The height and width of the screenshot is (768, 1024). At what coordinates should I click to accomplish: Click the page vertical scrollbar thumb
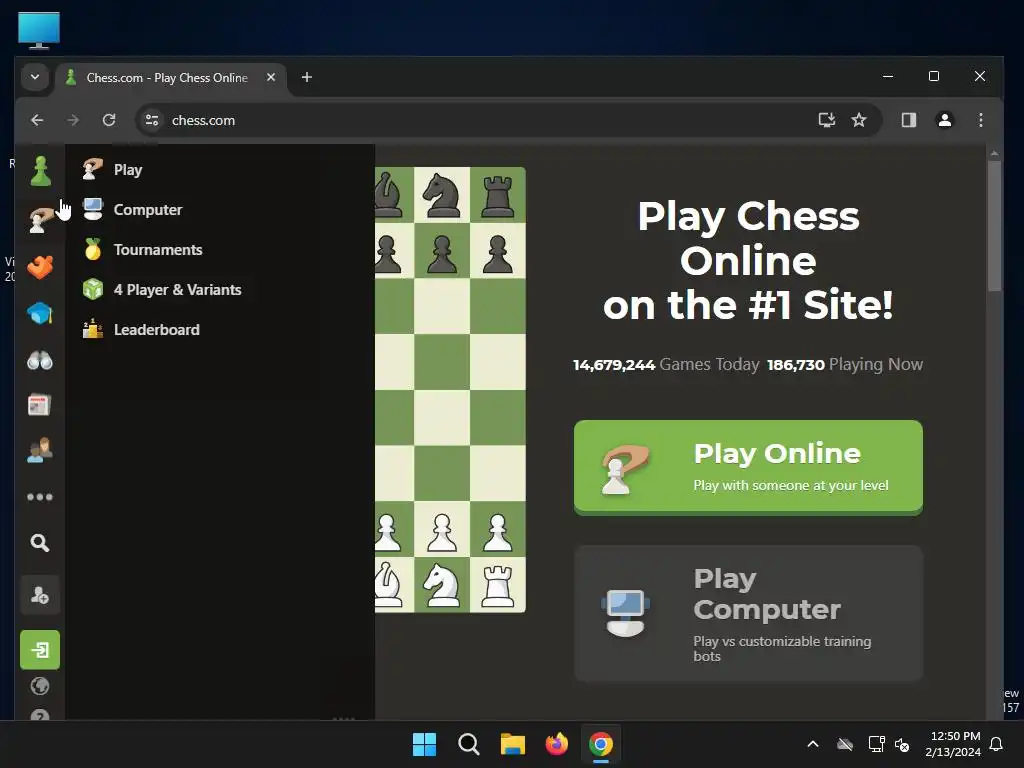(994, 225)
